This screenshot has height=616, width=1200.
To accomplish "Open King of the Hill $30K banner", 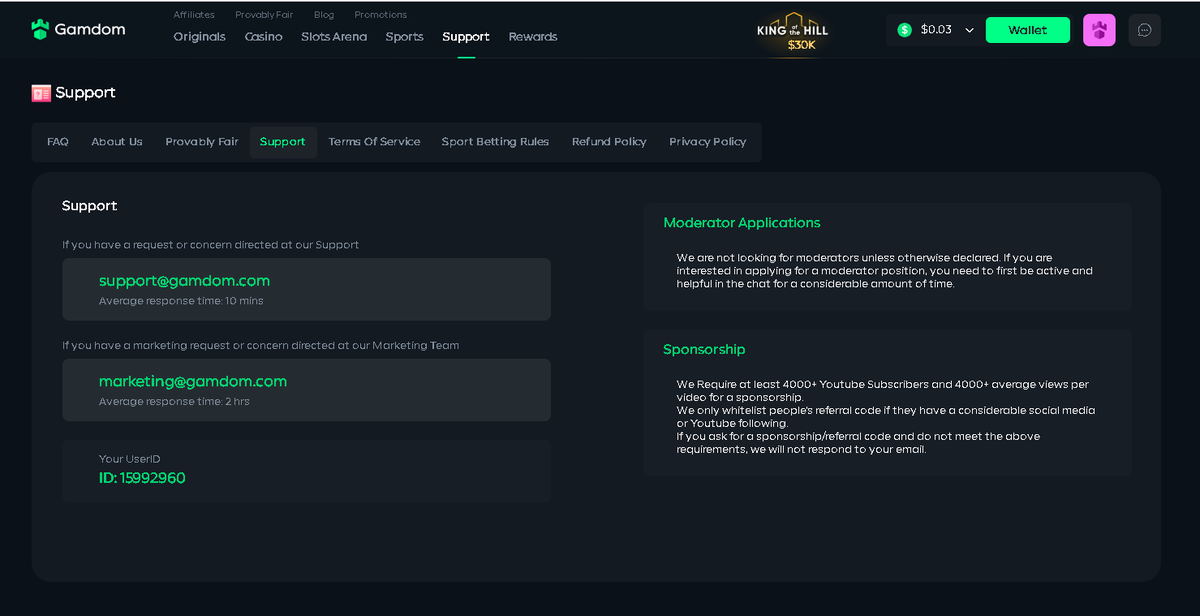I will (793, 32).
